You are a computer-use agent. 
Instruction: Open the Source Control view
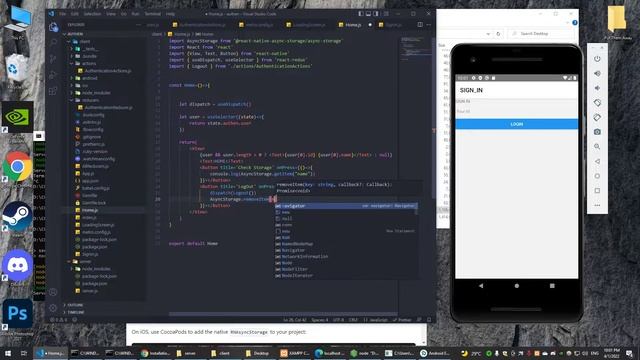(x=53, y=59)
